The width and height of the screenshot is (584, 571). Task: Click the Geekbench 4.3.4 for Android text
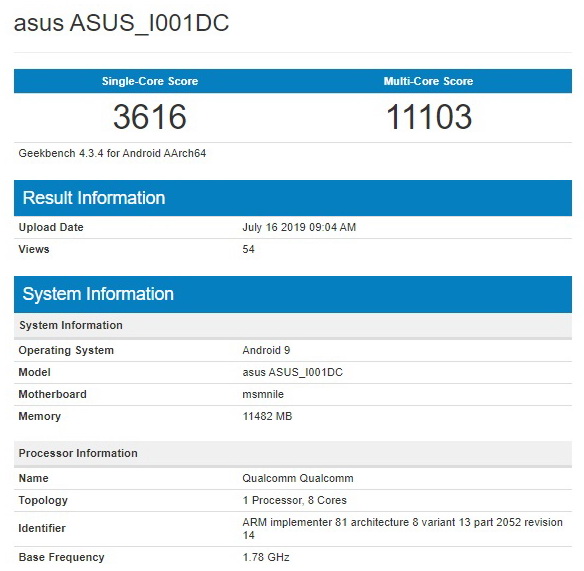(x=112, y=153)
